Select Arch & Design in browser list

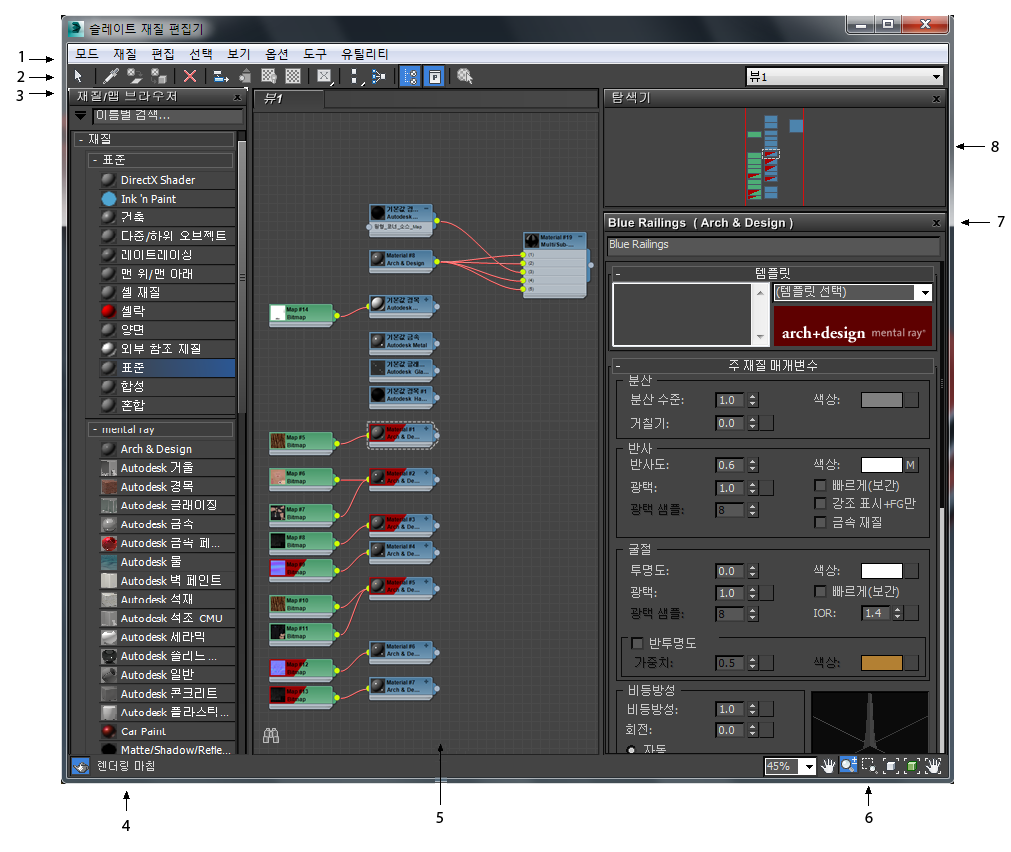point(168,449)
